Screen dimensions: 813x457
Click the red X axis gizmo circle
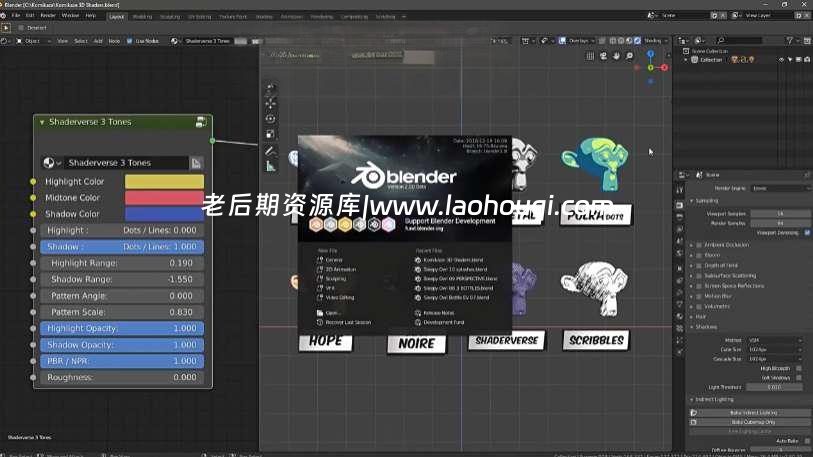click(x=664, y=67)
